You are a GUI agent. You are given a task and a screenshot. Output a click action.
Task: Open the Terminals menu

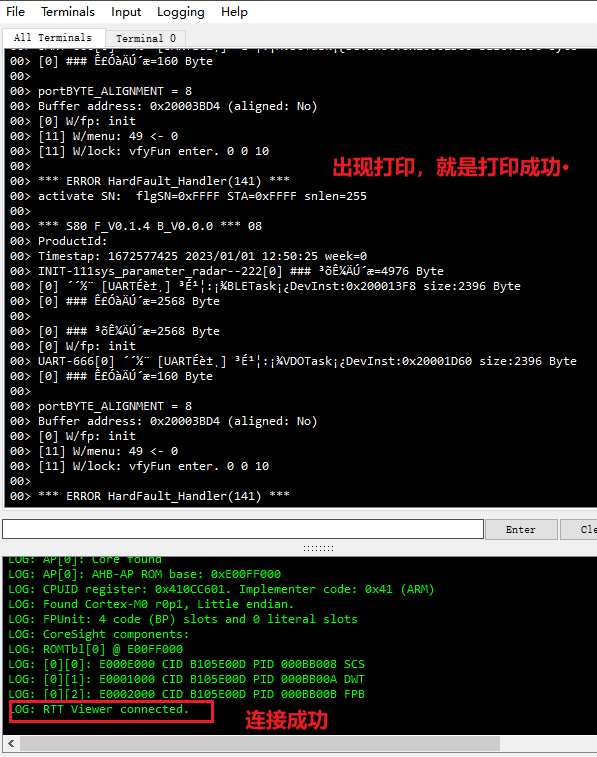68,12
